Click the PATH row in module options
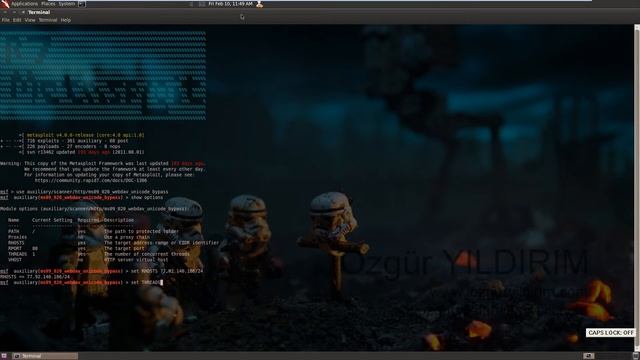This screenshot has height=360, width=640. tap(93, 231)
